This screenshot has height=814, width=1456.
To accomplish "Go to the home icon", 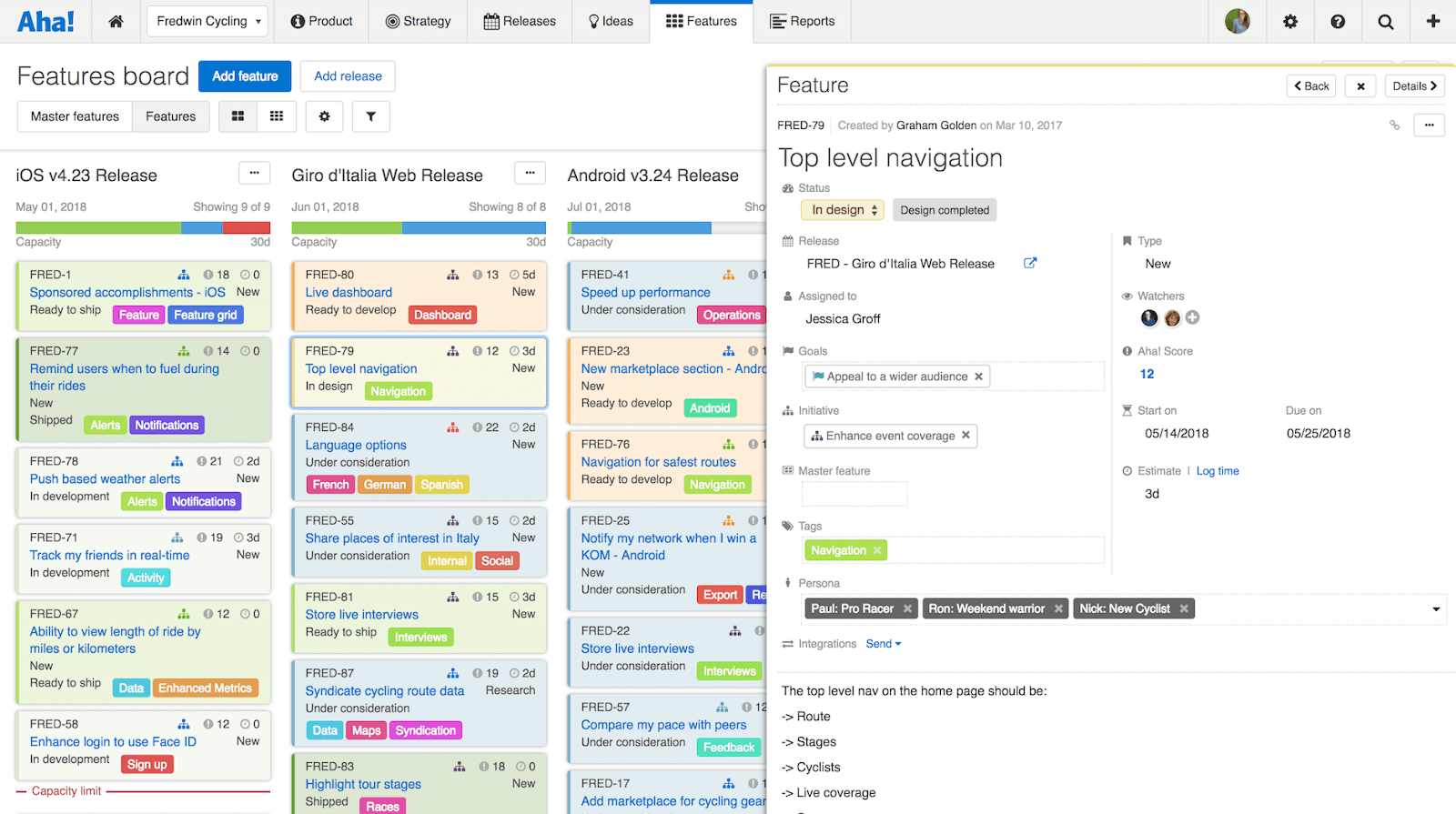I will coord(116,21).
